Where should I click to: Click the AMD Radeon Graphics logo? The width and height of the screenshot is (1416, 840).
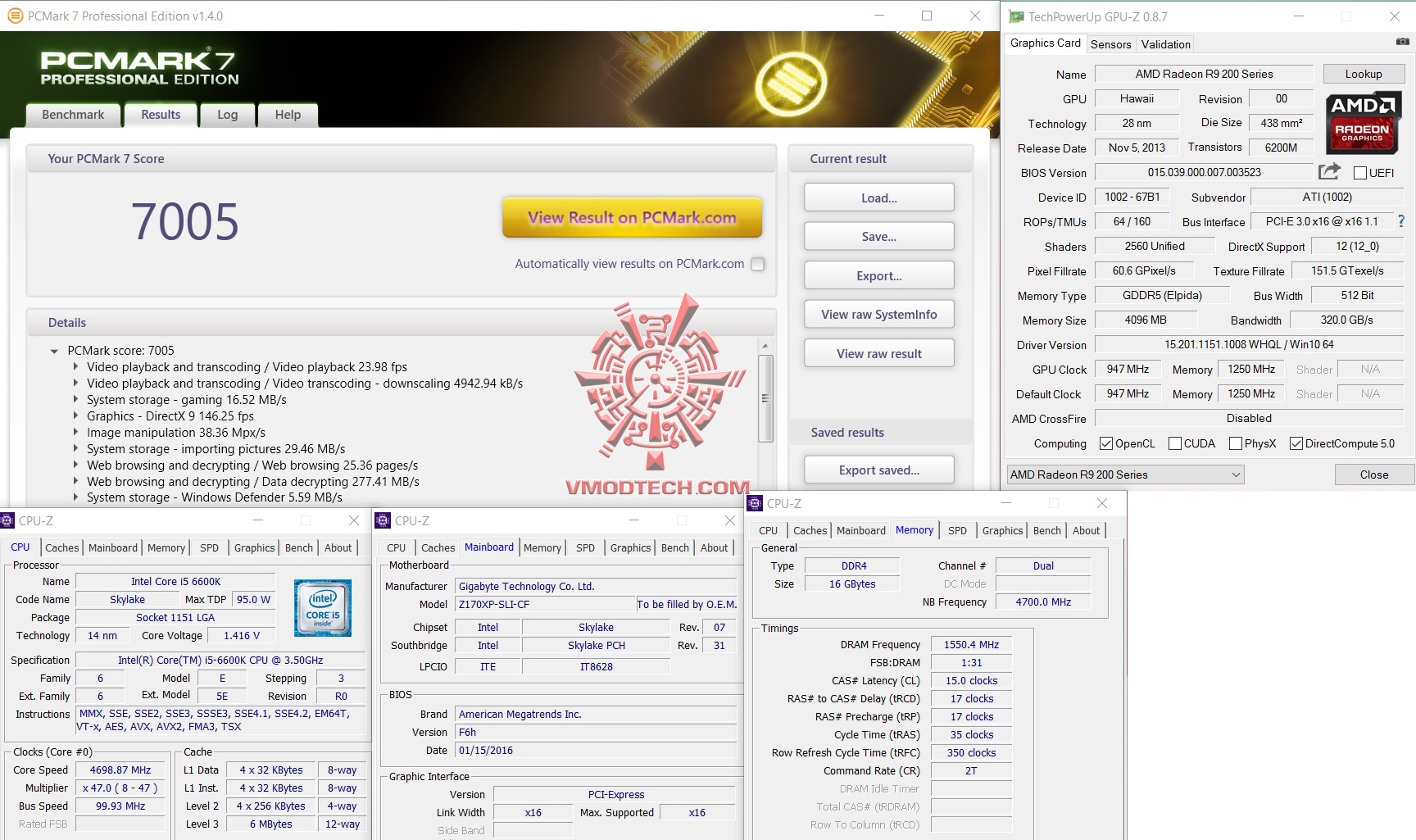pos(1363,122)
